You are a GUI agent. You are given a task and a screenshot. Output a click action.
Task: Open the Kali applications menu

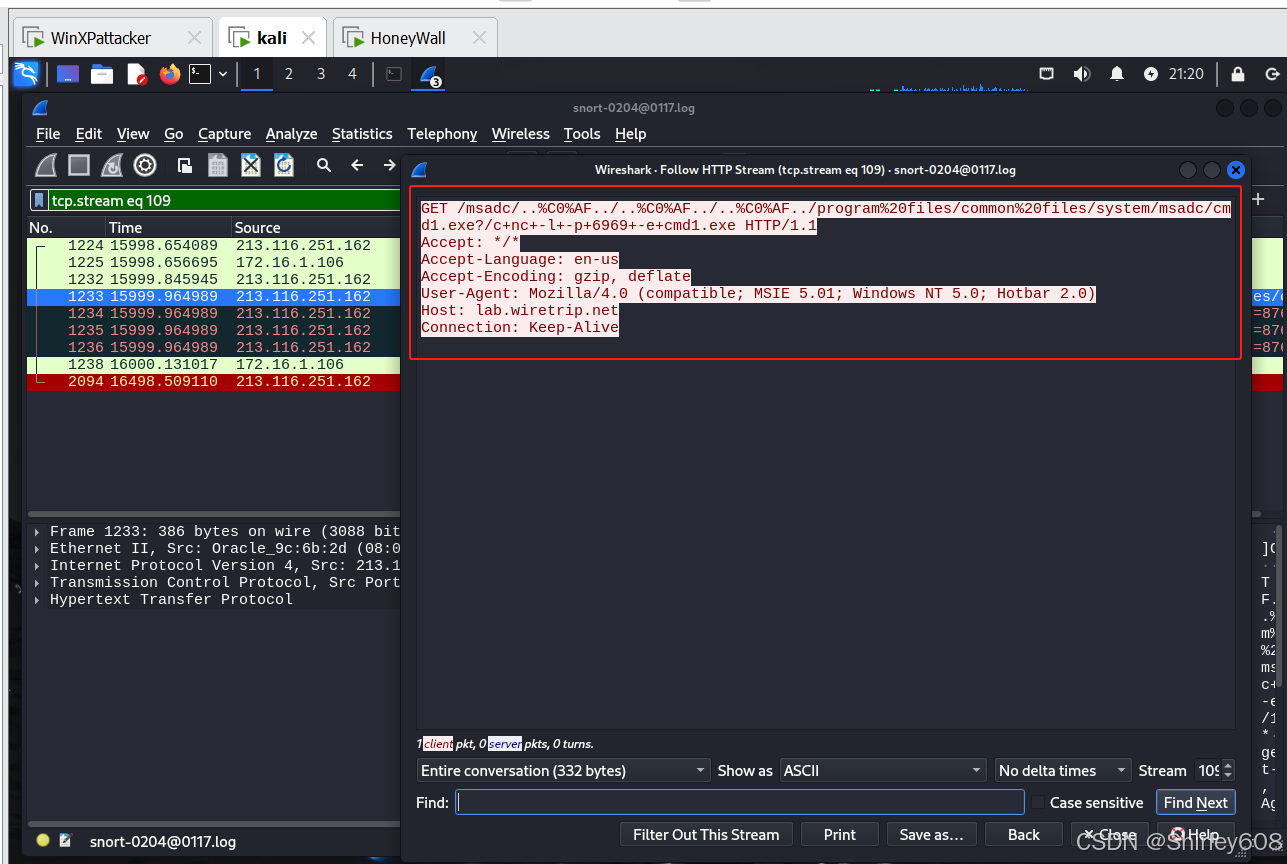26,73
